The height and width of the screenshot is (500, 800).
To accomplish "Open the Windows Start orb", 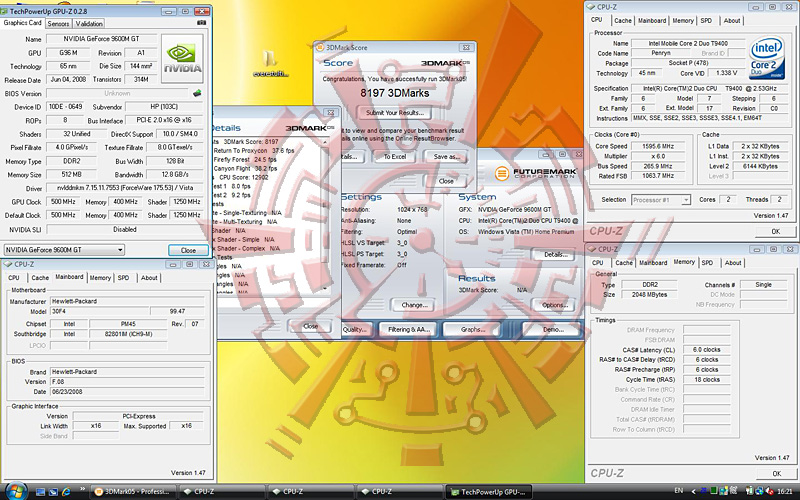I will tap(15, 491).
